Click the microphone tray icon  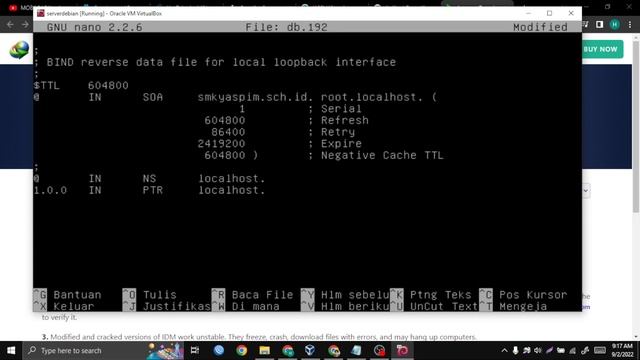pos(516,351)
